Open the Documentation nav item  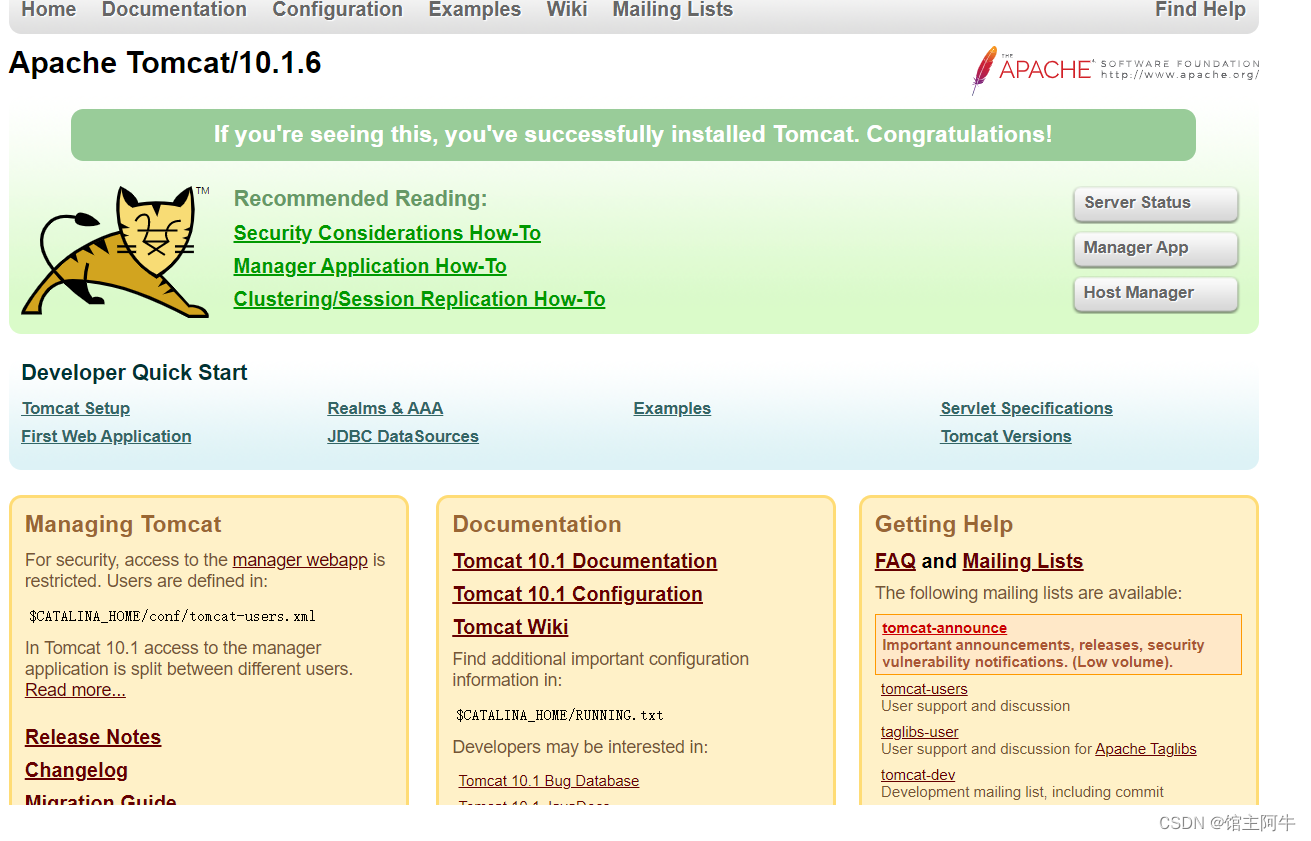click(x=174, y=10)
